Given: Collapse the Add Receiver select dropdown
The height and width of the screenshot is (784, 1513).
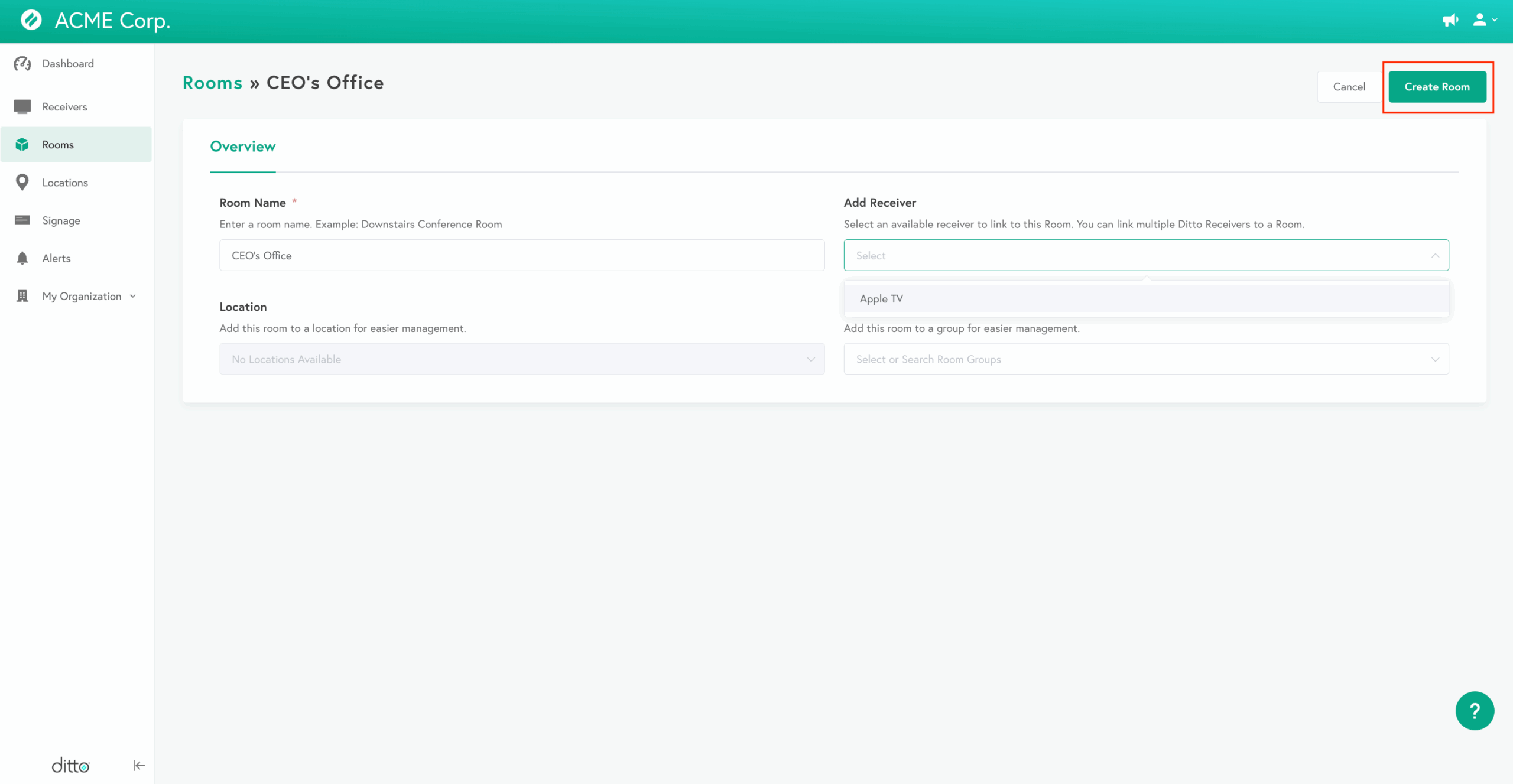Looking at the screenshot, I should pyautogui.click(x=1434, y=255).
